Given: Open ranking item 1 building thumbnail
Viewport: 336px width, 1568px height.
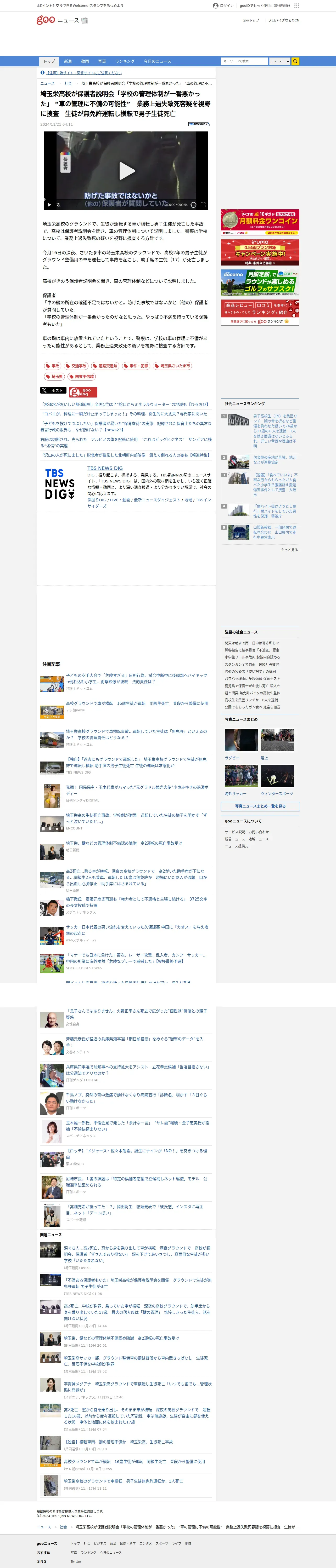Looking at the screenshot, I should pos(238,420).
